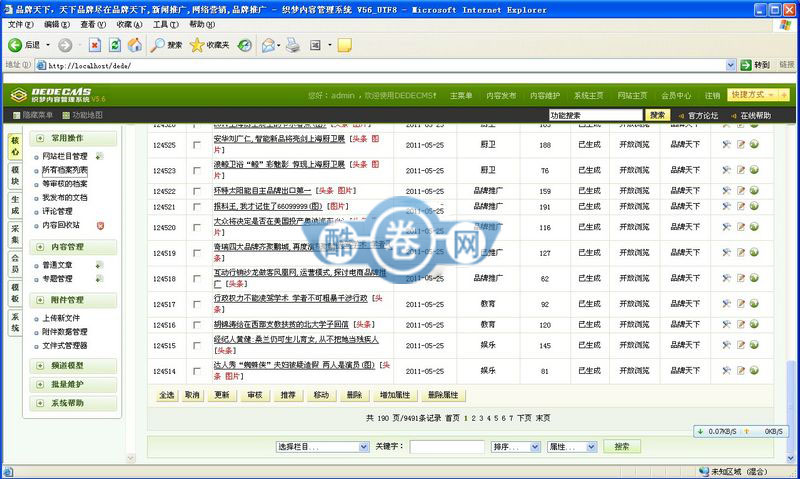The width and height of the screenshot is (800, 479).
Task: Open the 排序 dropdown
Action: click(x=516, y=447)
